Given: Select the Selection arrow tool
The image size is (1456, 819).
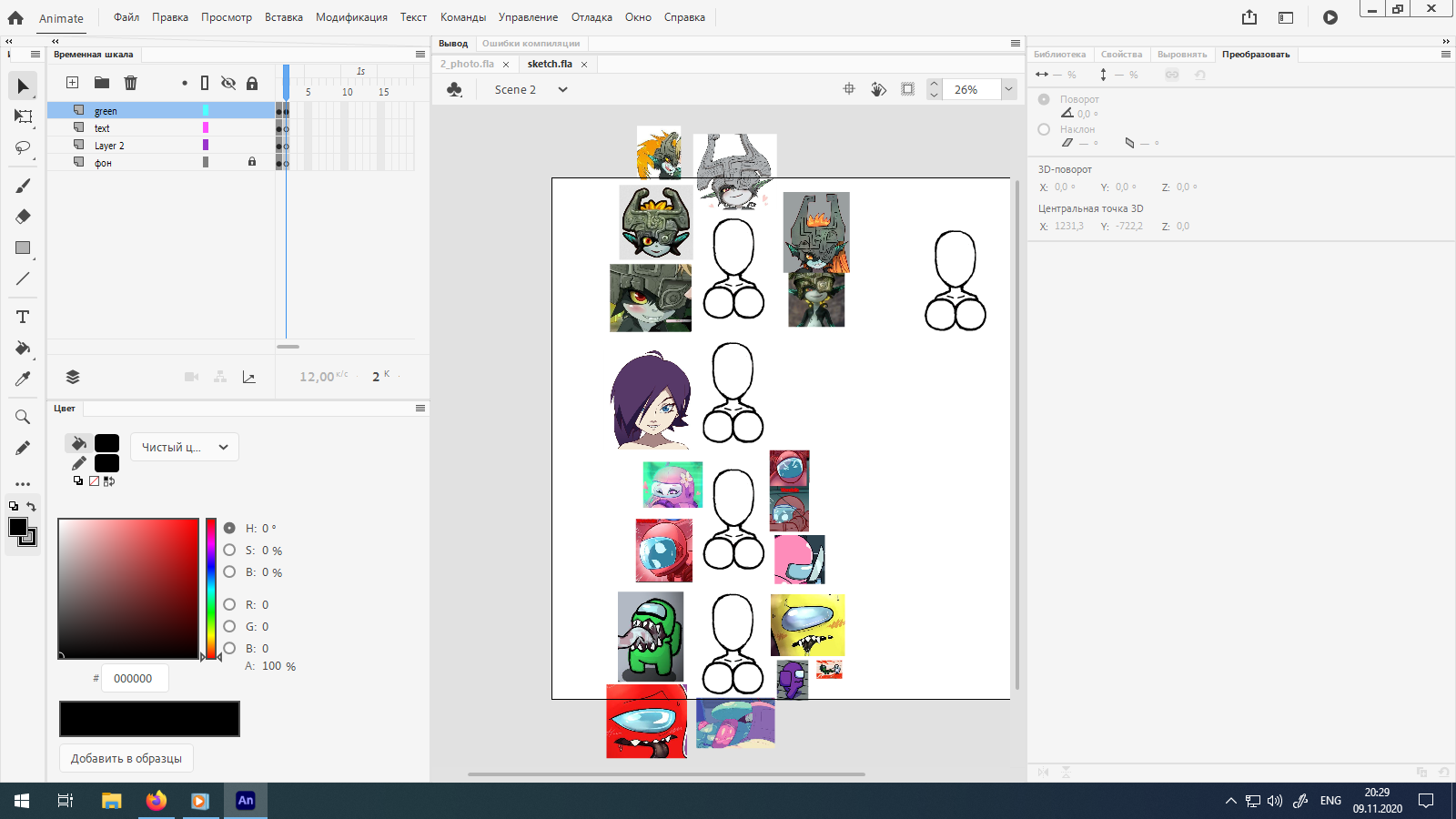Looking at the screenshot, I should tap(23, 86).
